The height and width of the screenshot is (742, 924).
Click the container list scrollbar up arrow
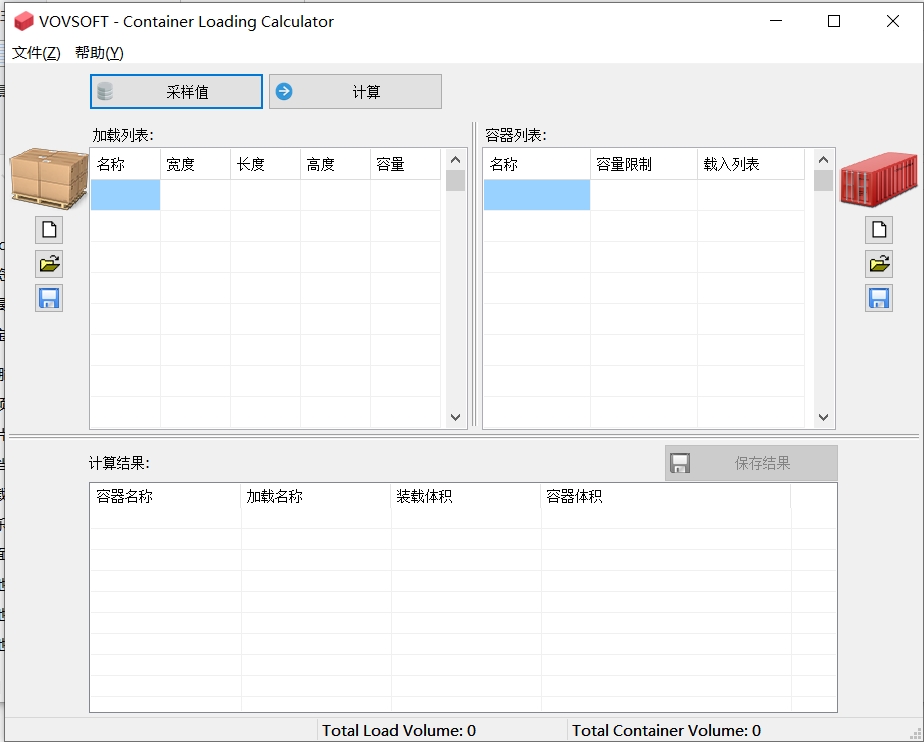823,160
